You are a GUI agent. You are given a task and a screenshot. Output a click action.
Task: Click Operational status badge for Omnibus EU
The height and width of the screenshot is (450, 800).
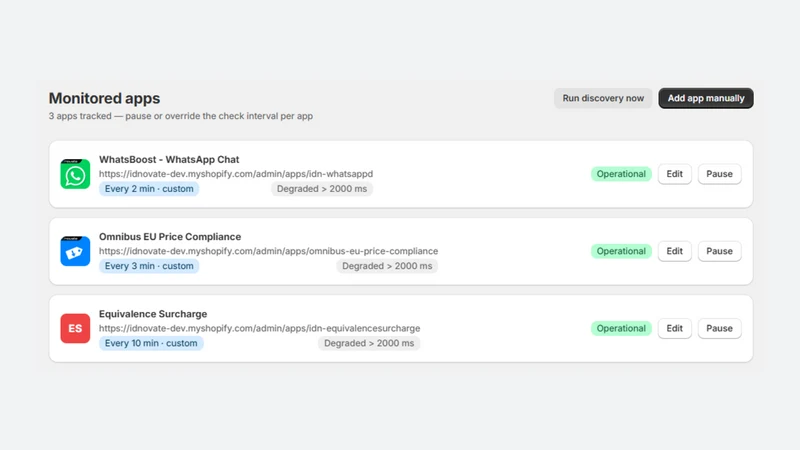click(x=621, y=251)
